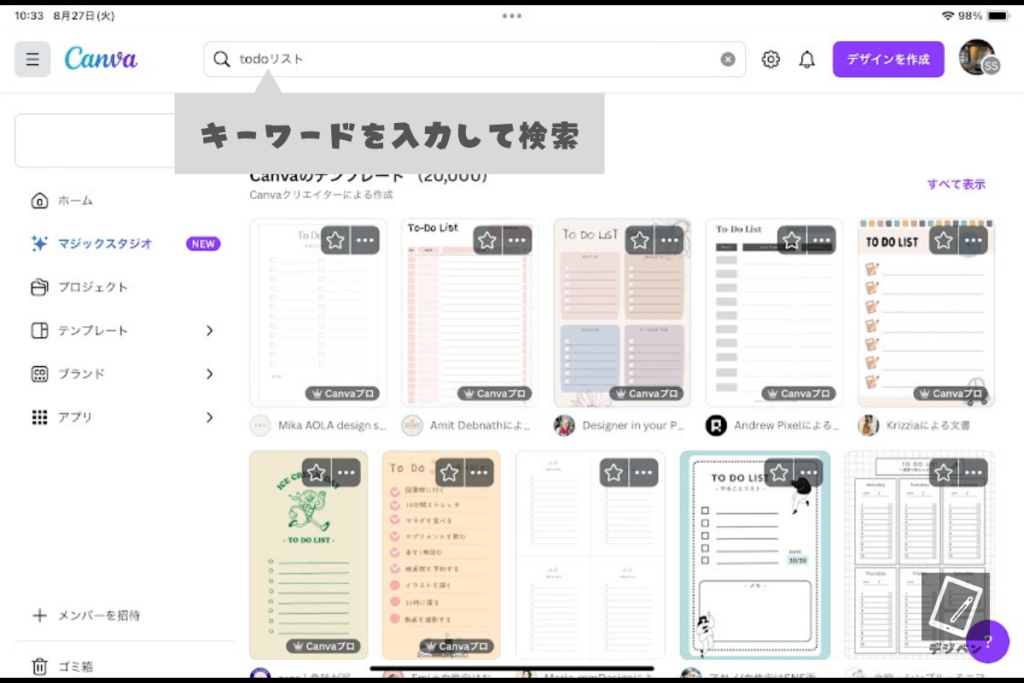Expand the テンプレート chevron
The height and width of the screenshot is (683, 1024).
[210, 330]
